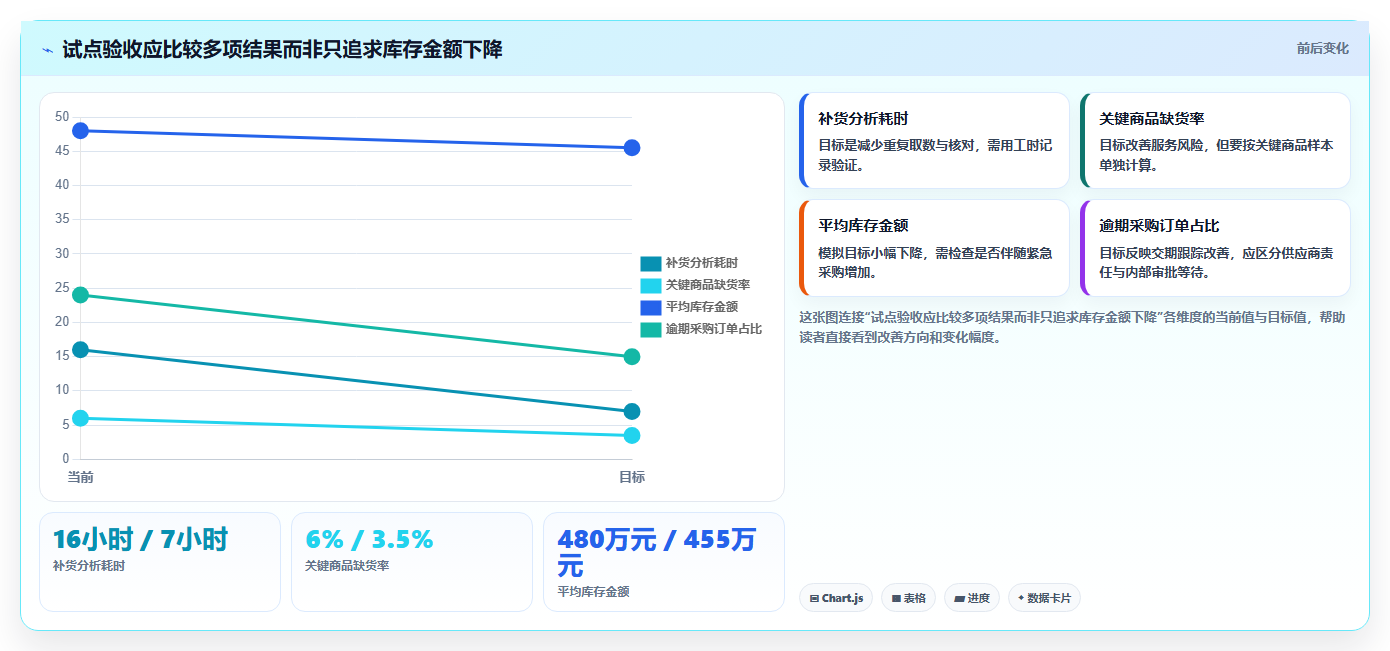Screen dimensions: 1390x651
Task: Click the 关键商品缺货率 caption under 6%
Action: pyautogui.click(x=347, y=566)
